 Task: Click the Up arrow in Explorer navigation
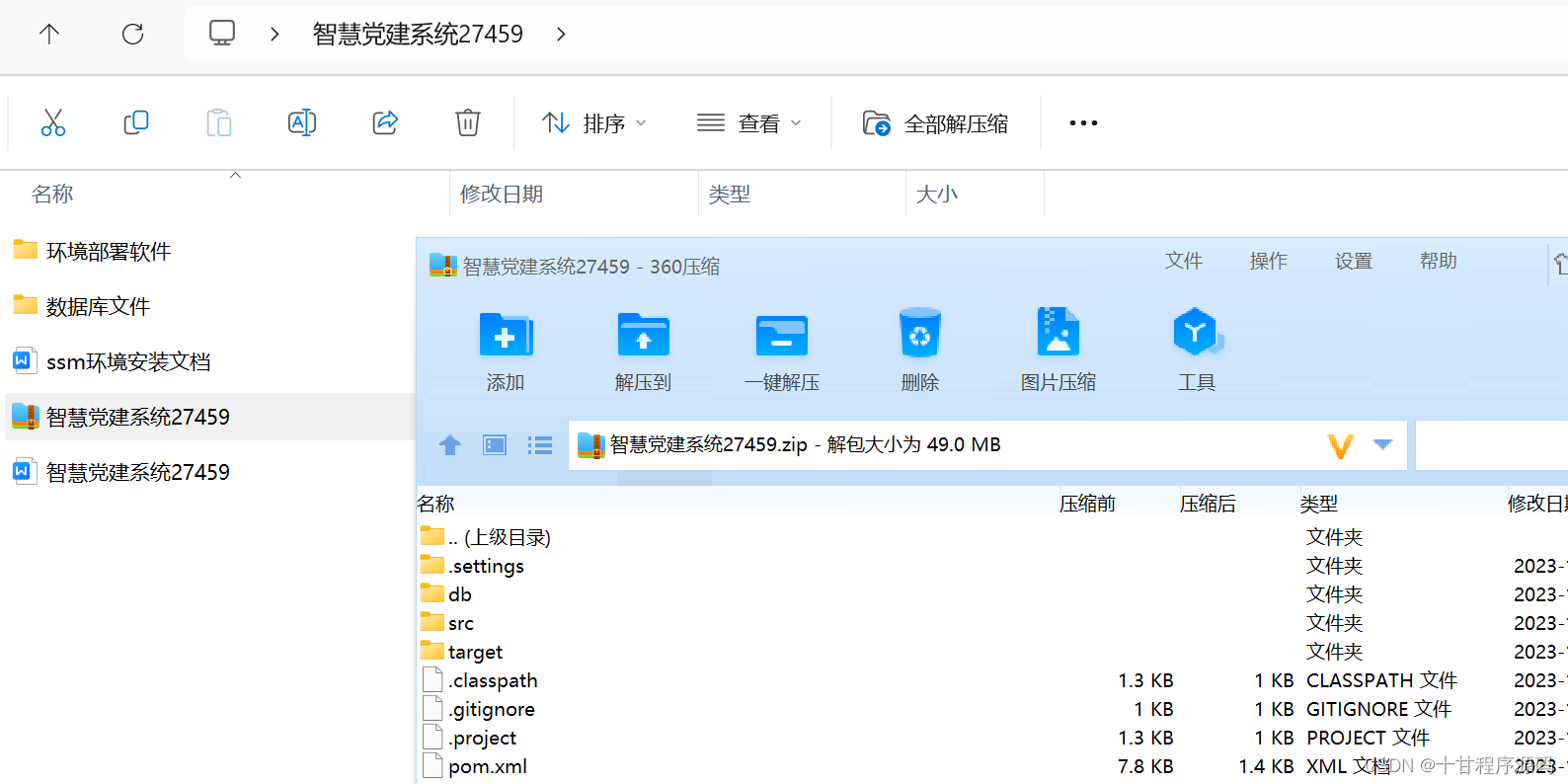click(x=49, y=35)
